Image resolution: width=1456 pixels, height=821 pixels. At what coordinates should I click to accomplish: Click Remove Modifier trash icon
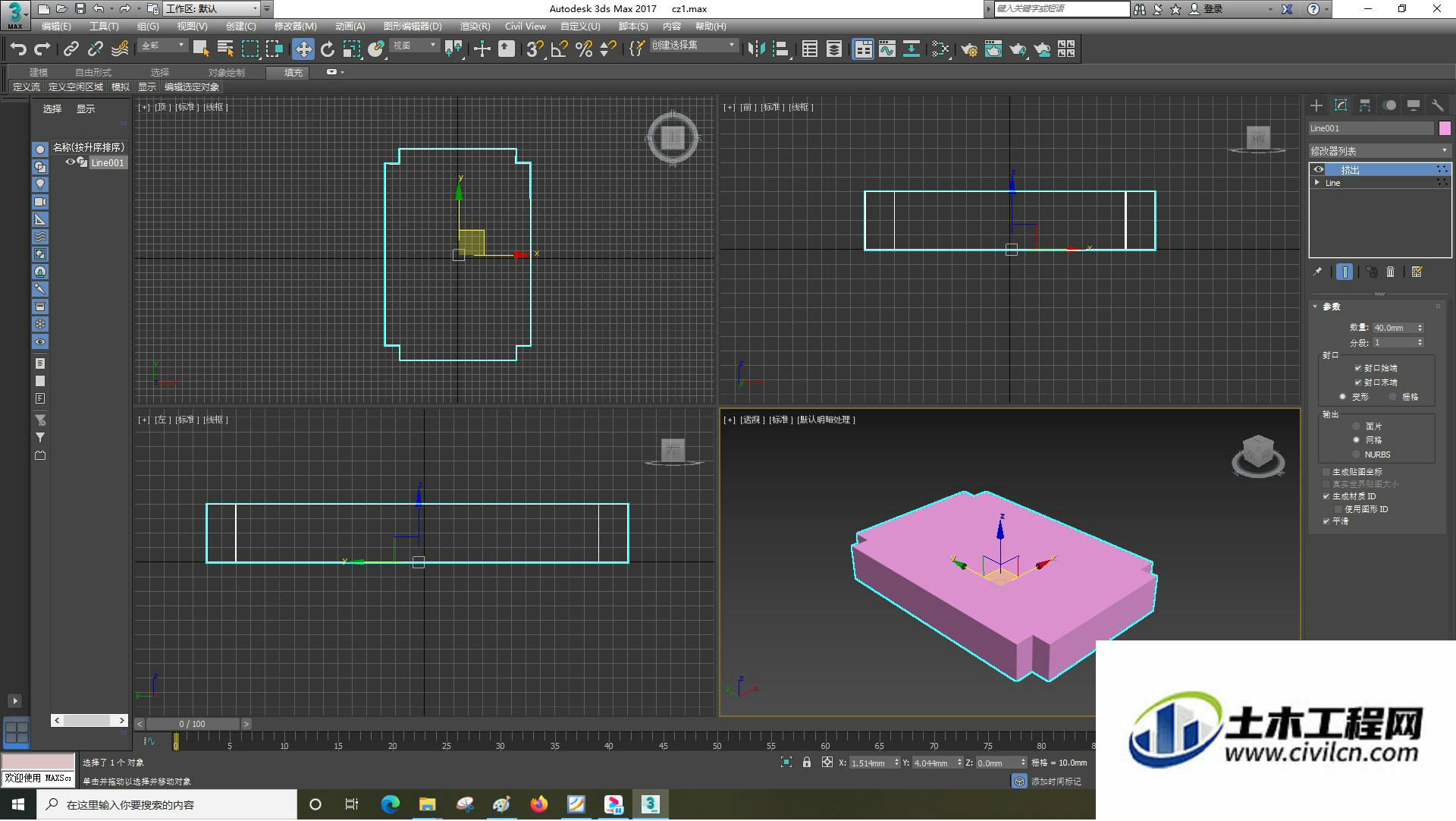(1390, 272)
